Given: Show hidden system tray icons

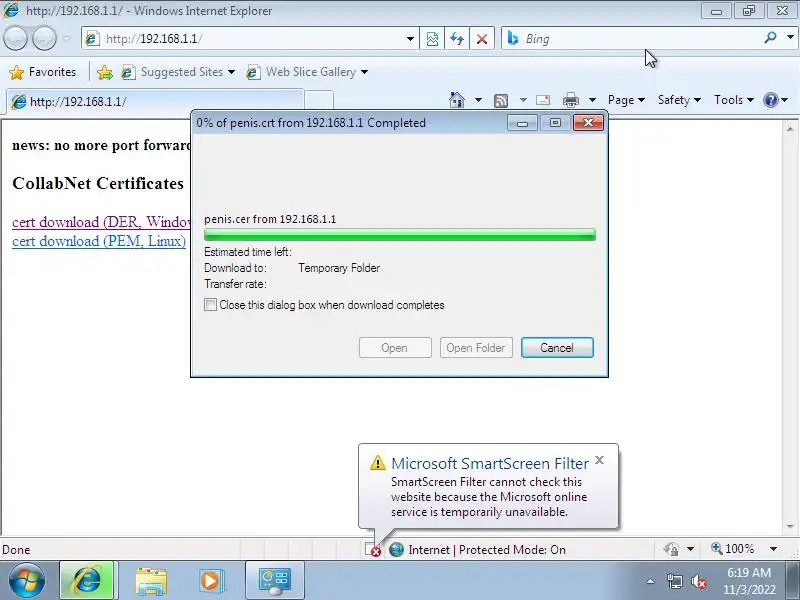Looking at the screenshot, I should (650, 581).
